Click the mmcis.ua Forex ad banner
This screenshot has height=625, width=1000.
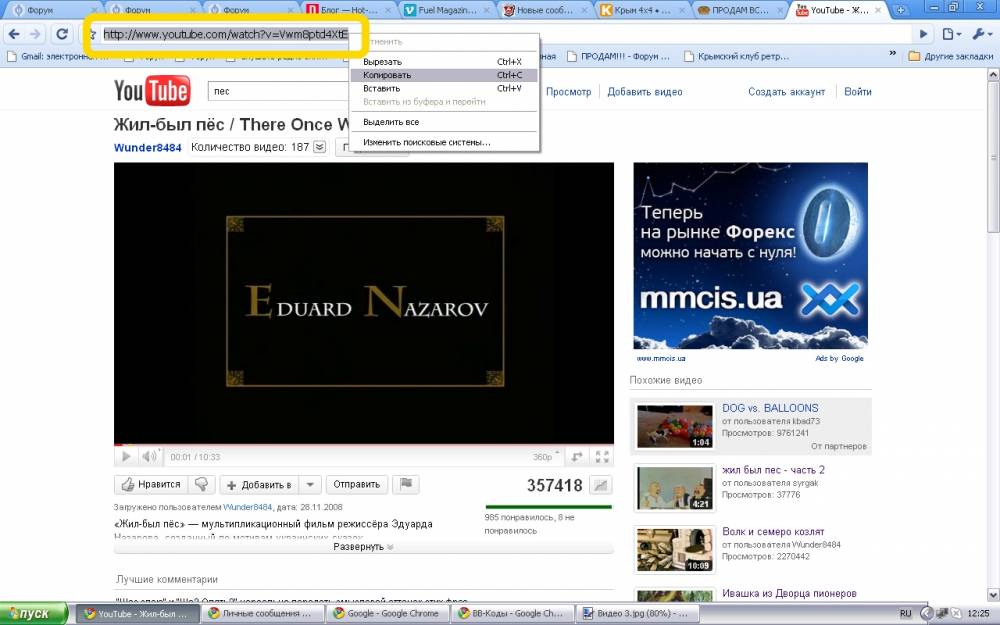751,256
